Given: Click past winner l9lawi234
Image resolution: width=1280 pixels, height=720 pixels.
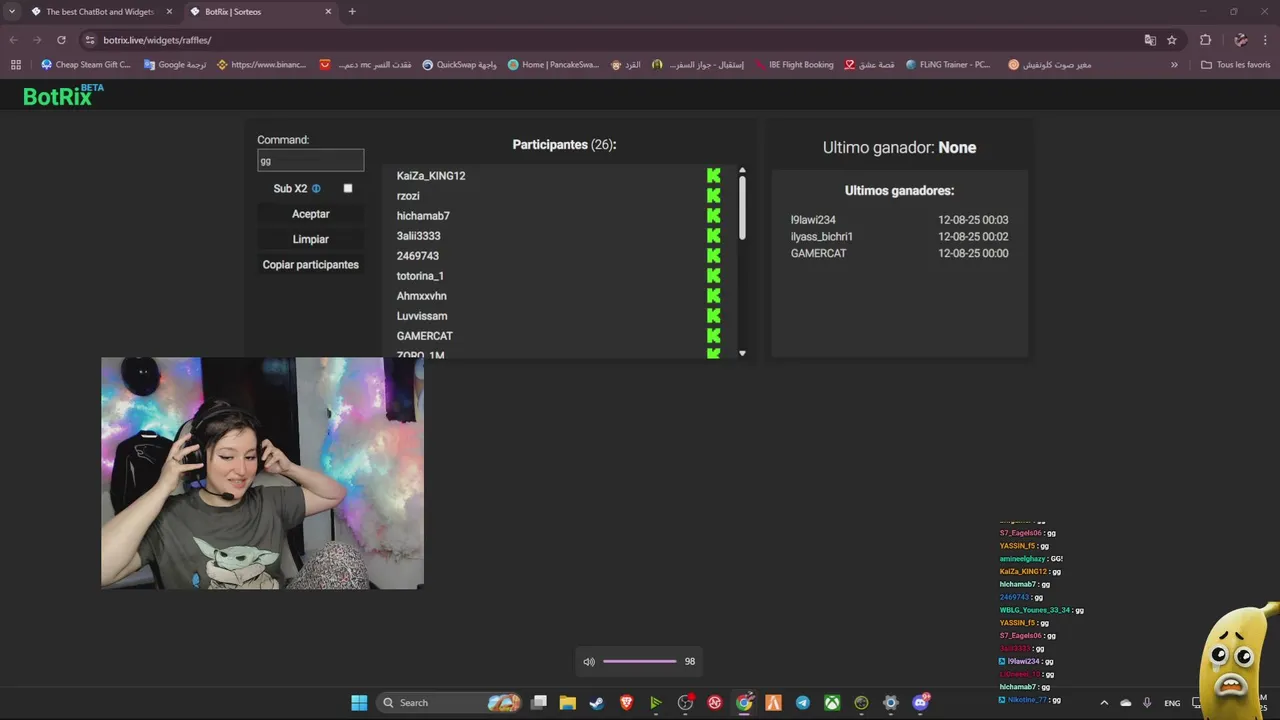Looking at the screenshot, I should tap(813, 220).
